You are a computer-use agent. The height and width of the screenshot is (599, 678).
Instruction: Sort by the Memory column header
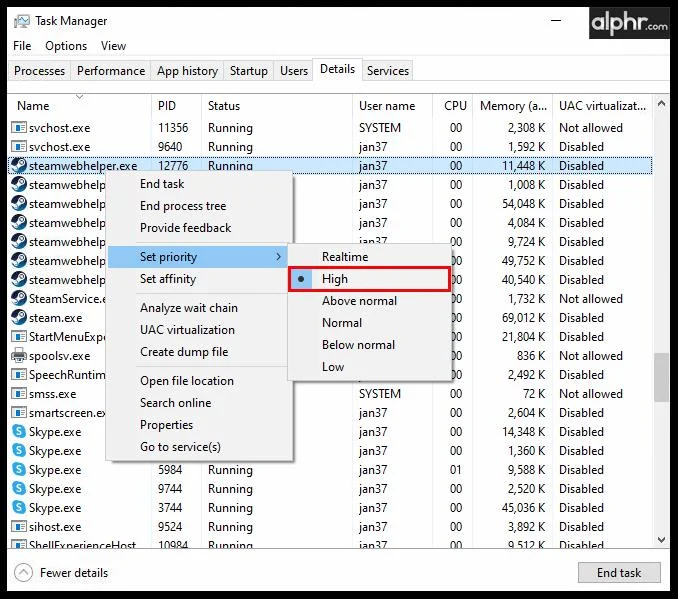(513, 106)
